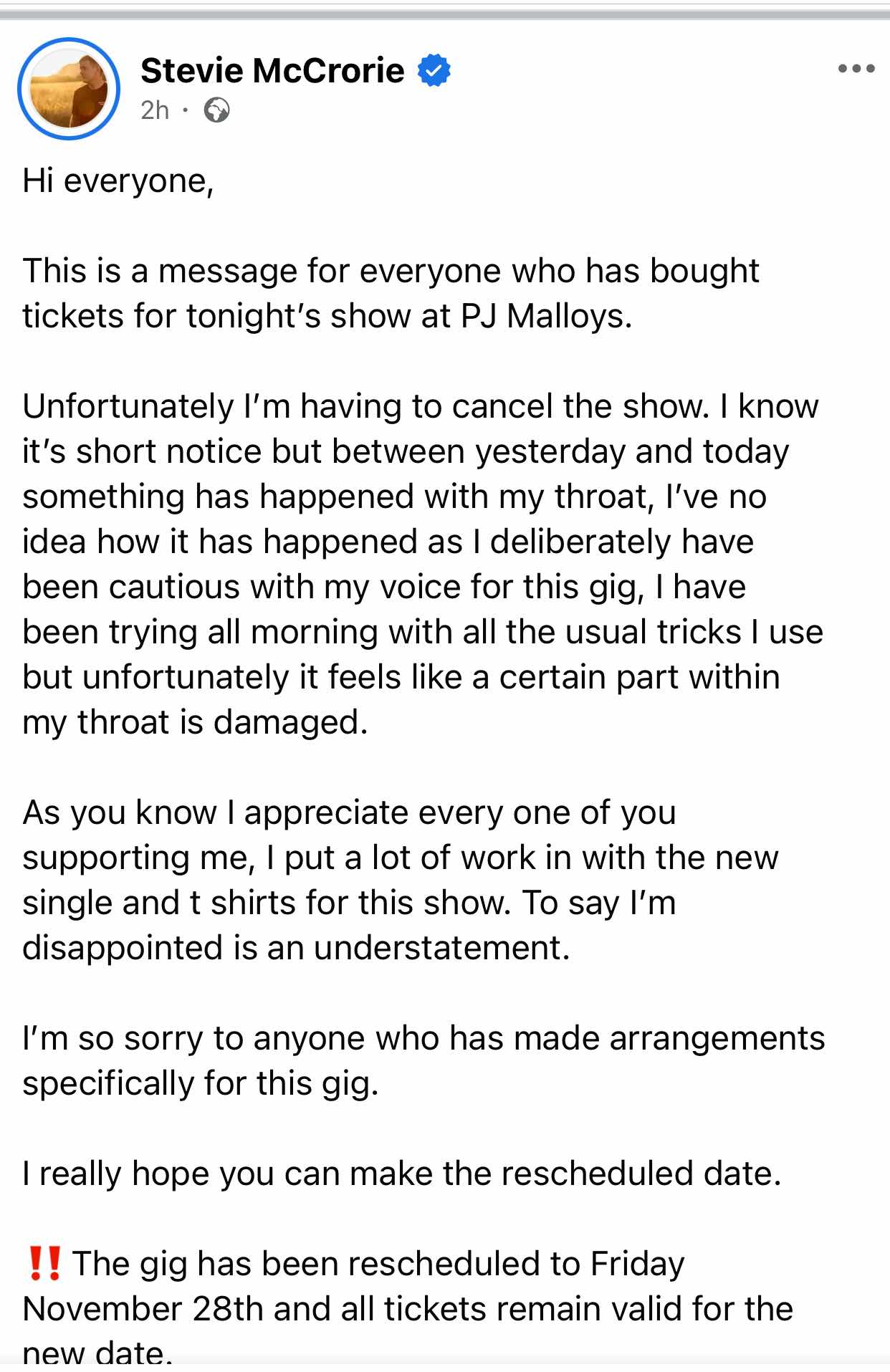Click the "Hi everyone," greeting line
The height and width of the screenshot is (1372, 890).
[118, 181]
